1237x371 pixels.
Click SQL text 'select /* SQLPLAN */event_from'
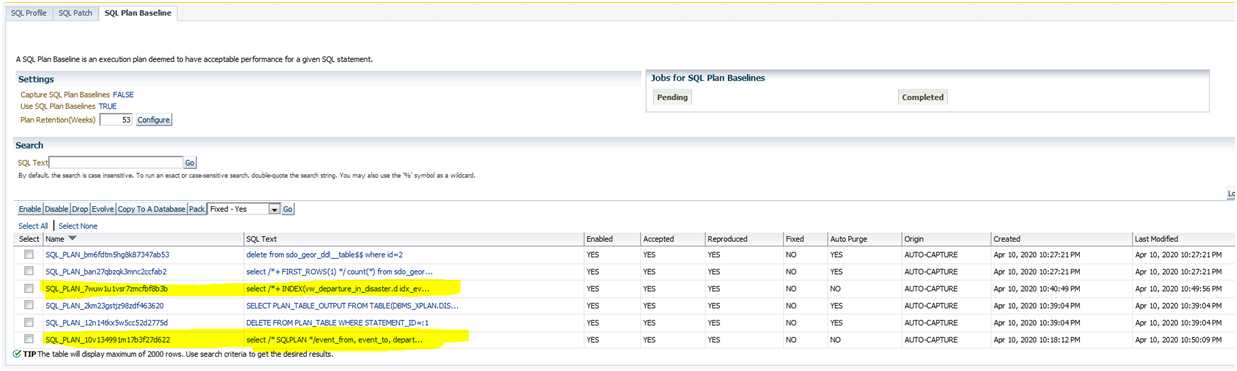(334, 340)
